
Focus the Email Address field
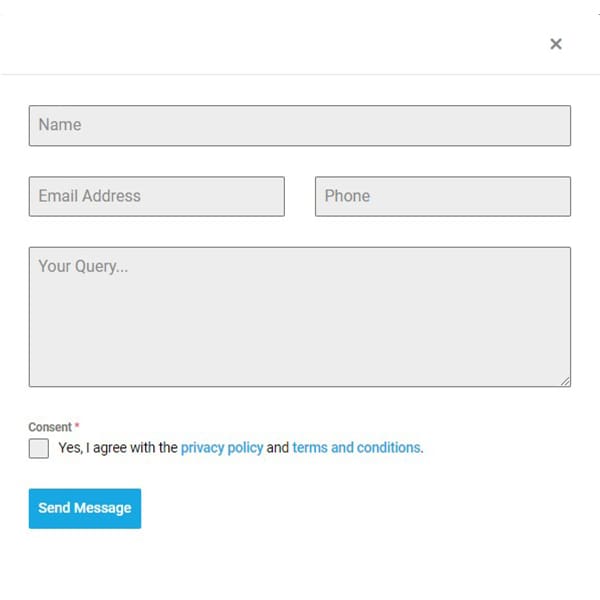point(156,197)
